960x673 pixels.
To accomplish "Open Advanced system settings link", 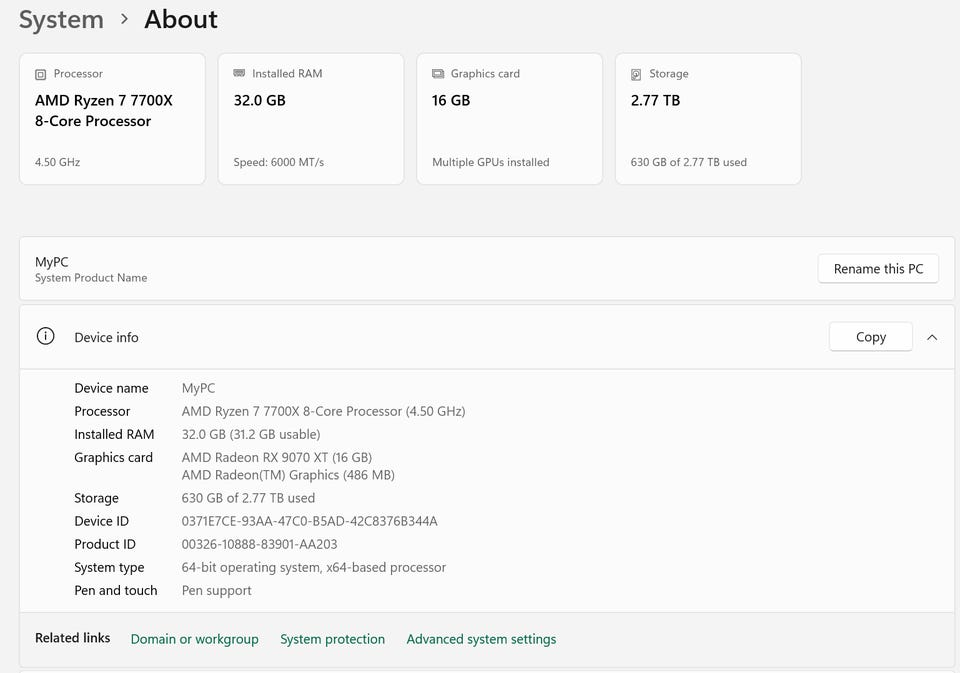I will coord(481,639).
